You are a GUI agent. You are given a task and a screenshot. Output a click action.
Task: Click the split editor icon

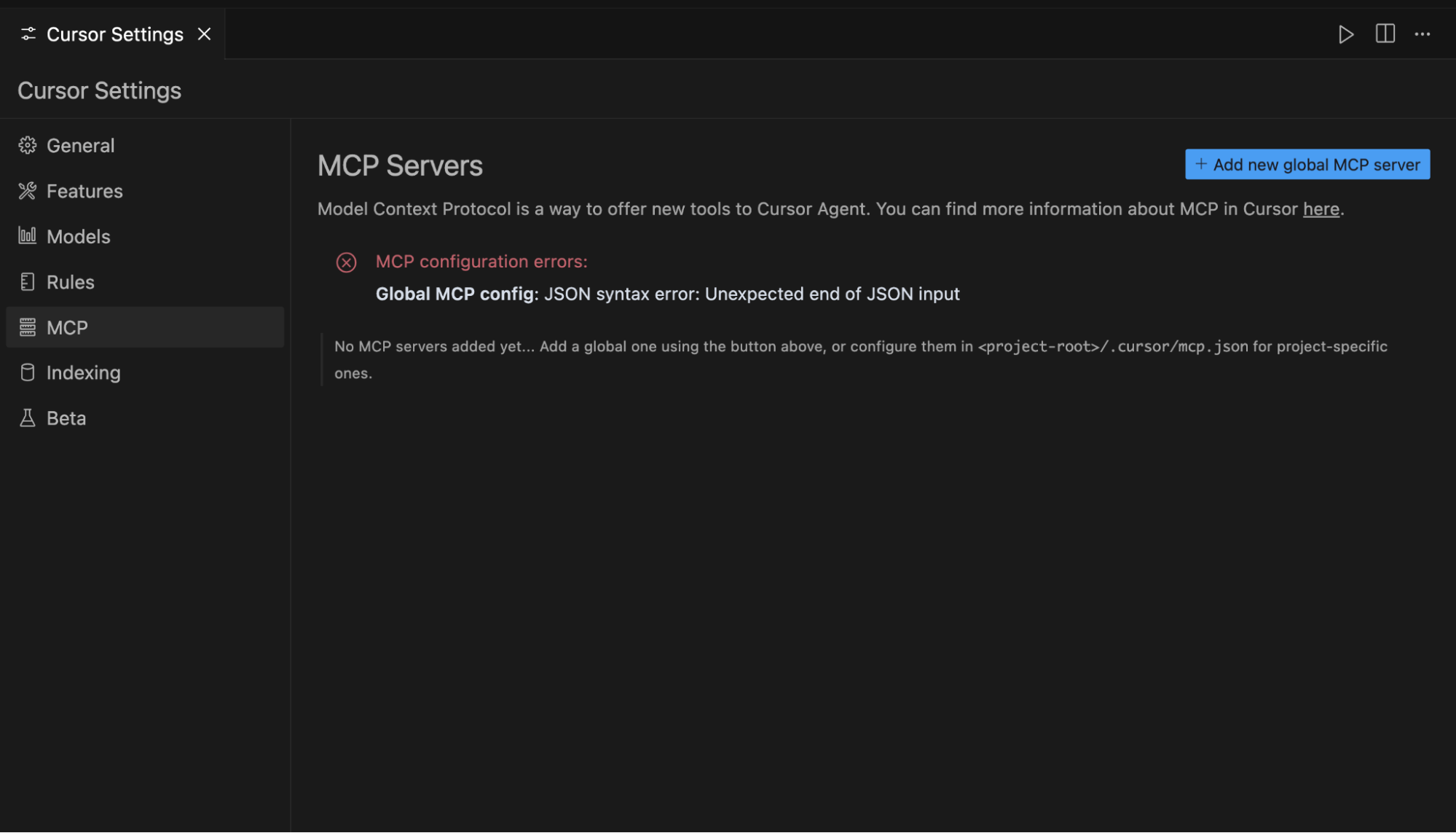(1384, 34)
